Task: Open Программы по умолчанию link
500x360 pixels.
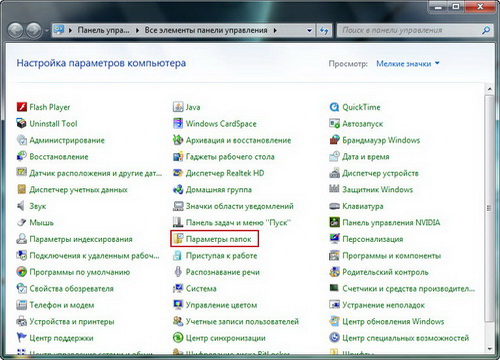Action: point(80,272)
